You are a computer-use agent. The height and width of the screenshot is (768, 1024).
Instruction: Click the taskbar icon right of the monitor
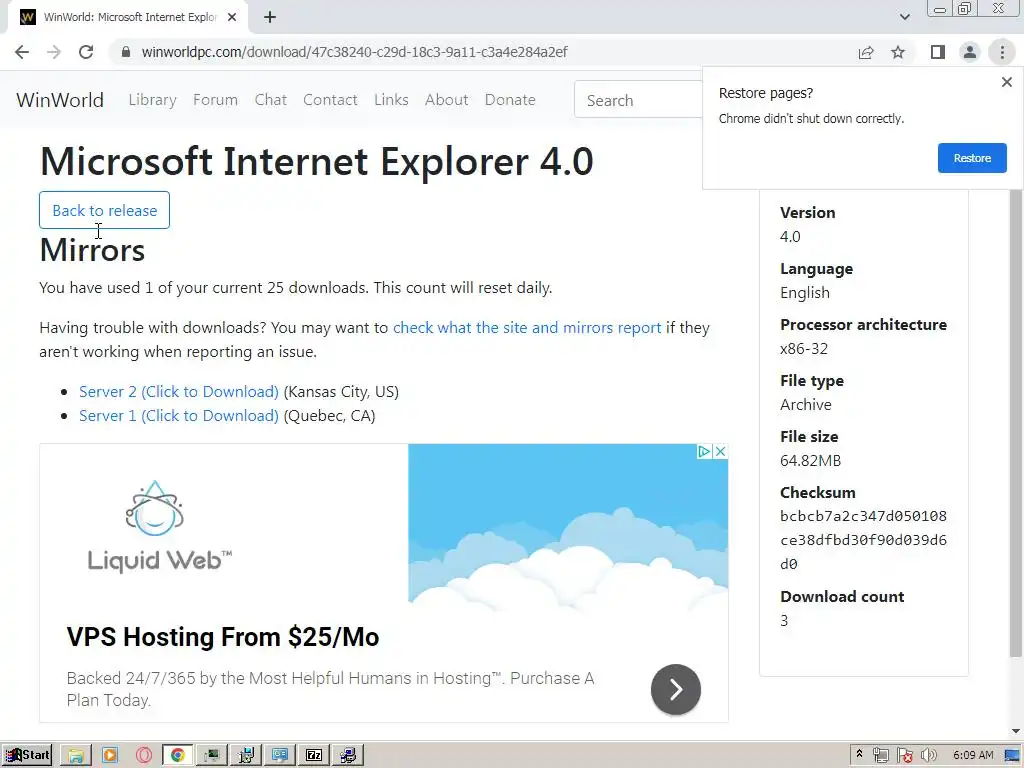pyautogui.click(x=246, y=756)
